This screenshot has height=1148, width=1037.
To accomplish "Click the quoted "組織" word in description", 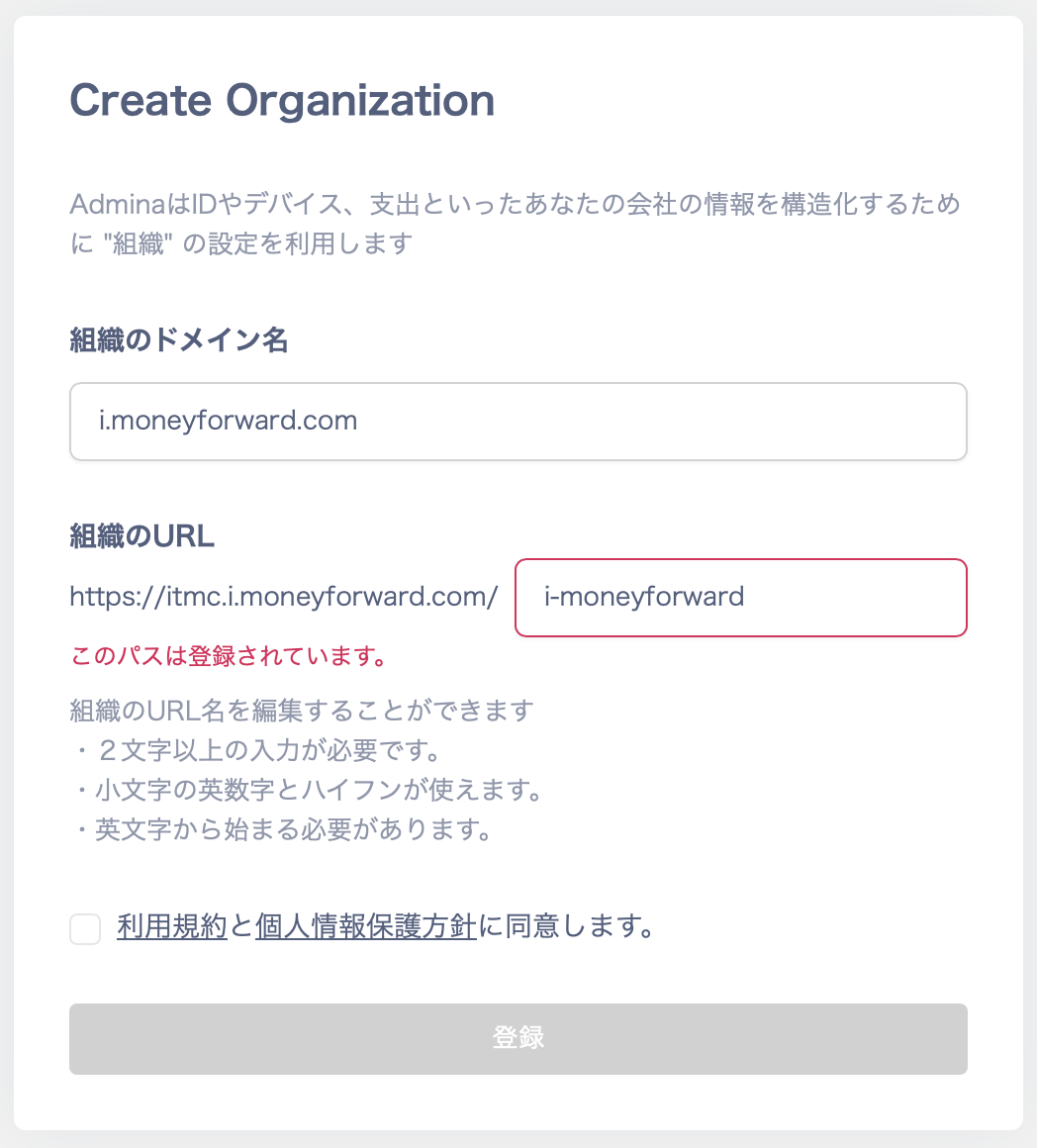I will pyautogui.click(x=138, y=243).
